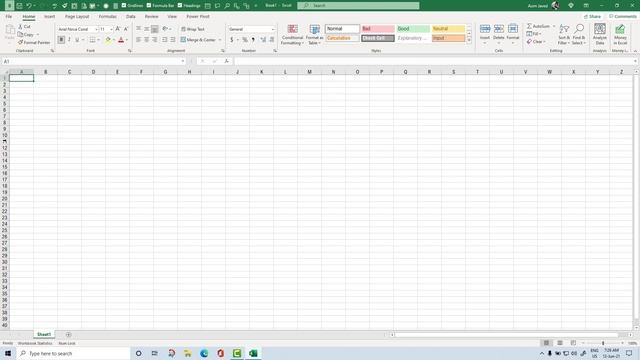
Task: Open the Sort & Filter dropdown
Action: (564, 35)
